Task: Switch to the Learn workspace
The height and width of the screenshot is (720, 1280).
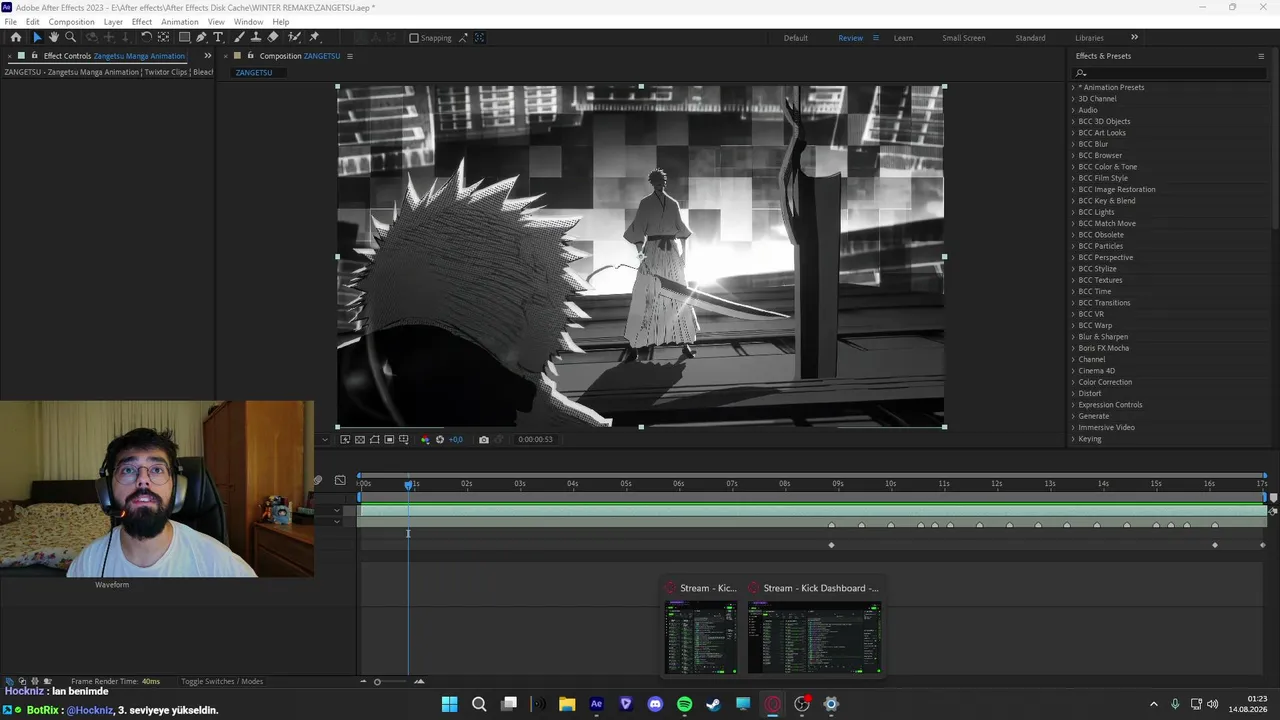Action: coord(903,38)
